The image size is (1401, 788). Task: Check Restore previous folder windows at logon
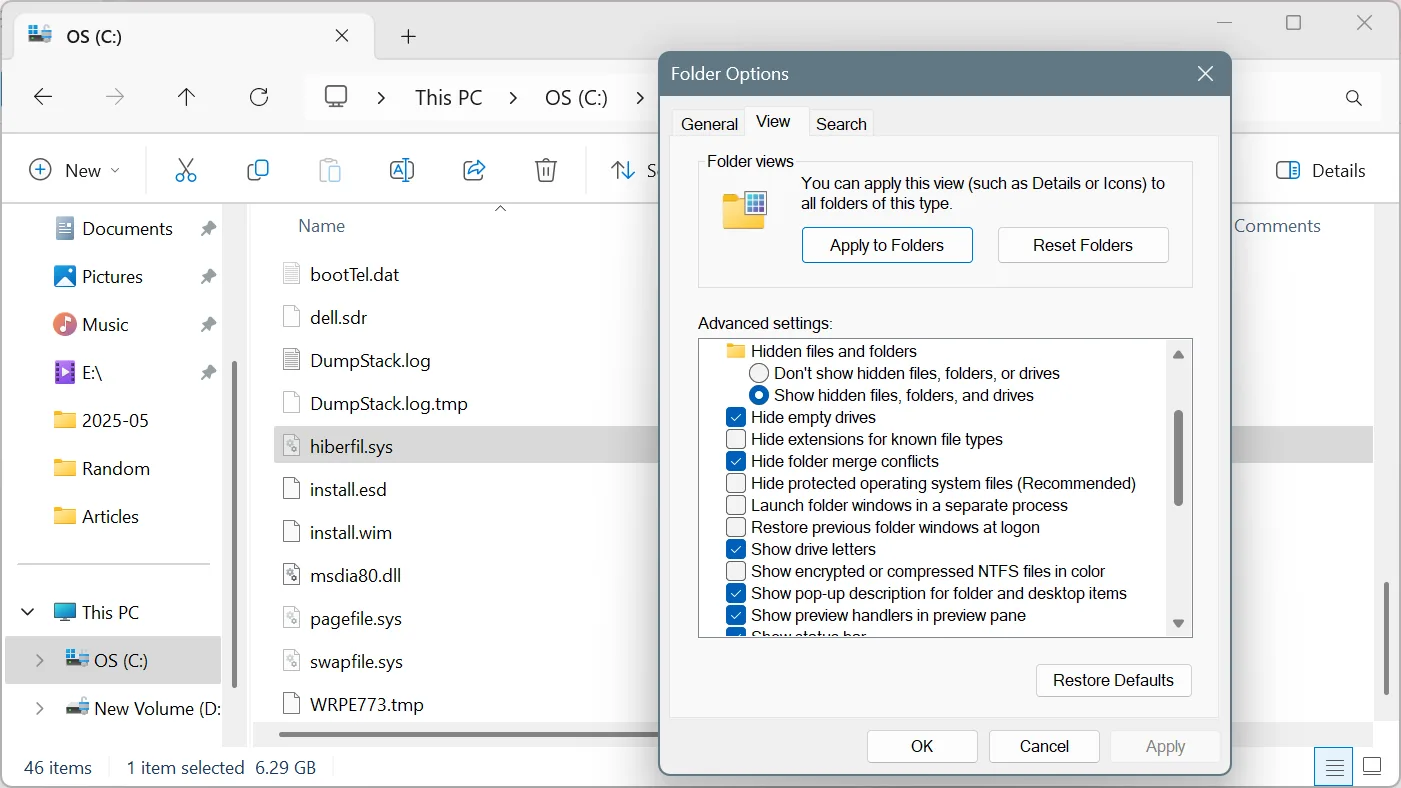click(736, 527)
